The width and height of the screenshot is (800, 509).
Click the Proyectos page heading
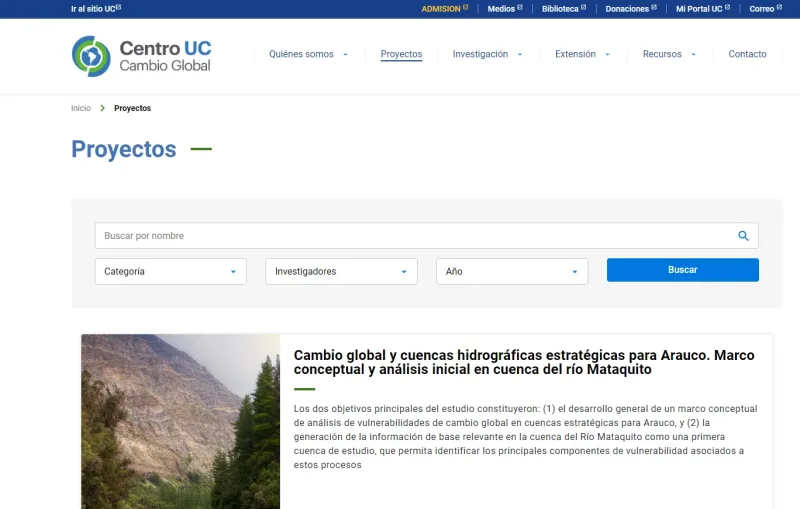pyautogui.click(x=124, y=149)
